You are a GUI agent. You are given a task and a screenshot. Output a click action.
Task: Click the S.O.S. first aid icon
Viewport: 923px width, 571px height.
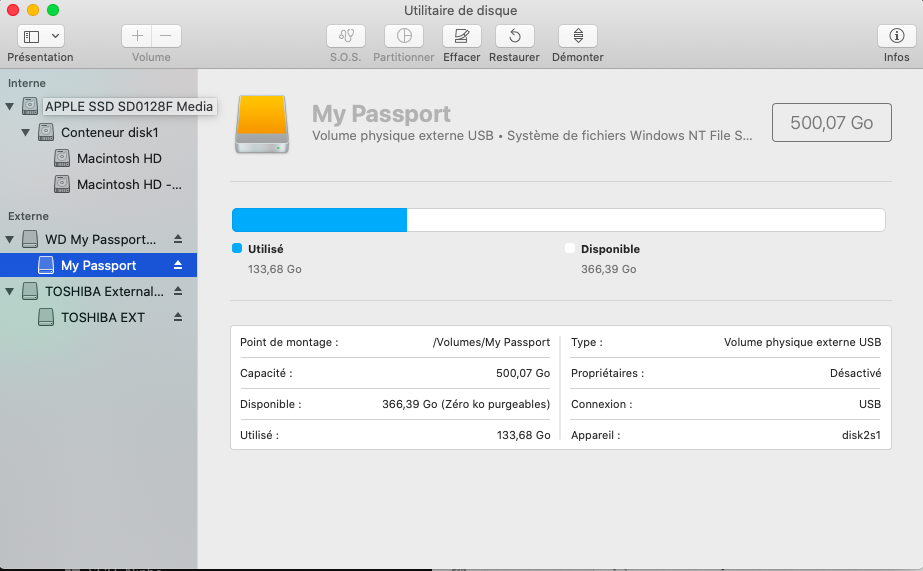(x=346, y=36)
